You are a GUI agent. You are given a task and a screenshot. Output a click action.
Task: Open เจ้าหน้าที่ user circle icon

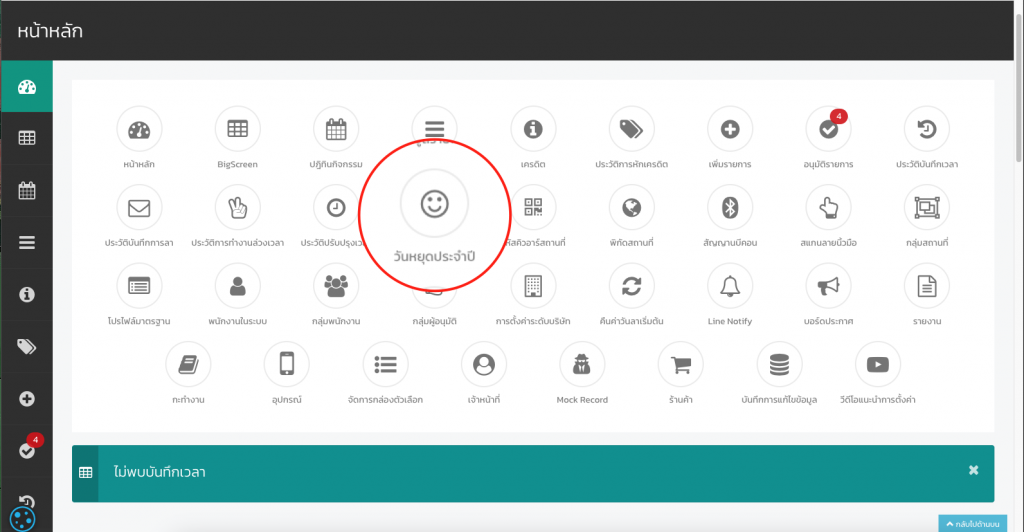(484, 364)
